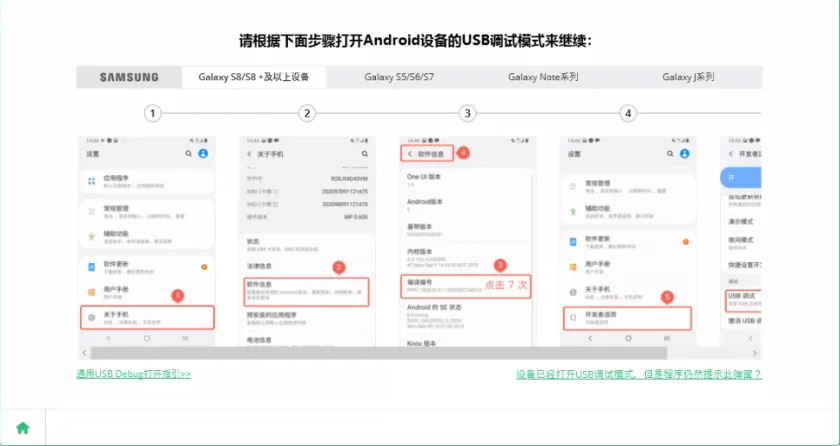Click the step 4 developer options screenshot
Viewport: 840px width, 446px height.
(x=629, y=241)
